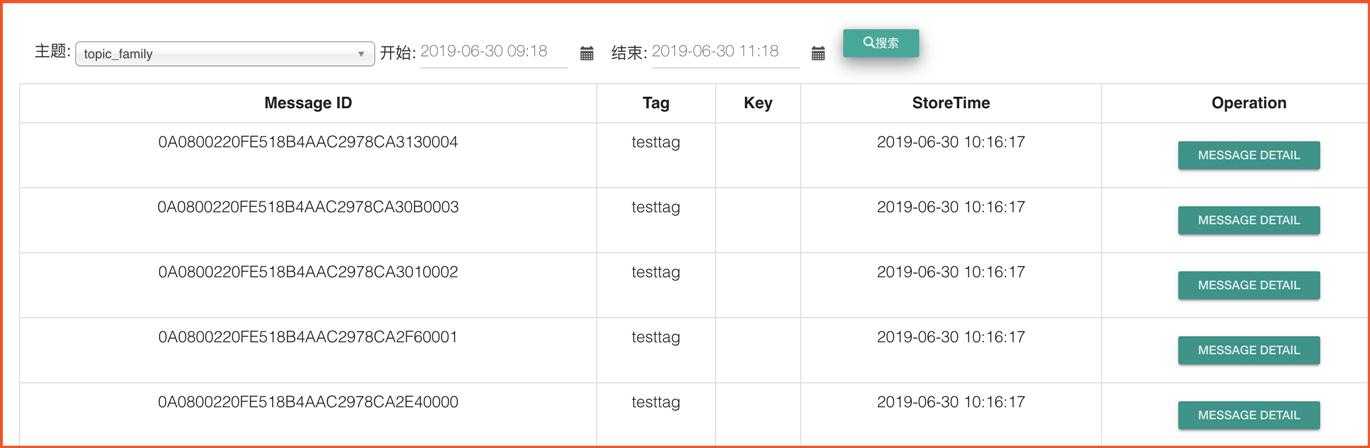
Task: Open Message Detail for ID ending 30B0003
Action: [1249, 220]
